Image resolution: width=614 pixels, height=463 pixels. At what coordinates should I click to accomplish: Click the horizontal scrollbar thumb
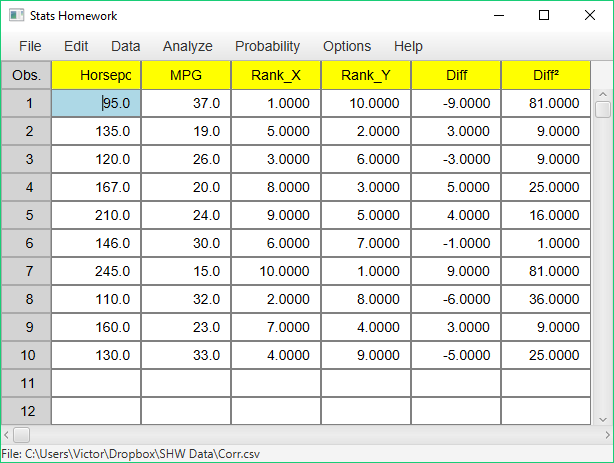pyautogui.click(x=21, y=435)
